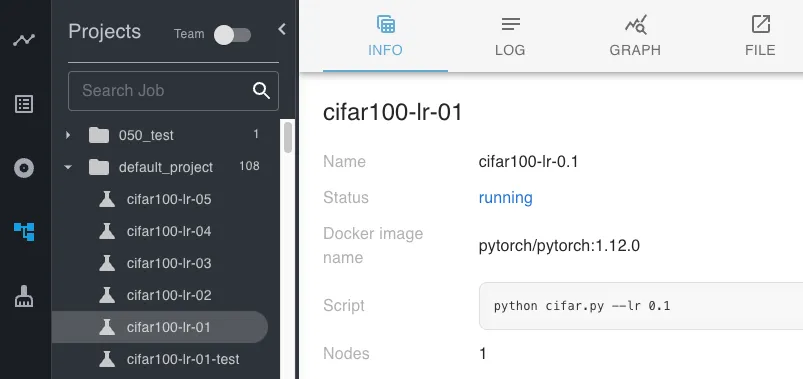Click the folder icon for 050_test
Viewport: 803px width, 379px height.
click(99, 135)
